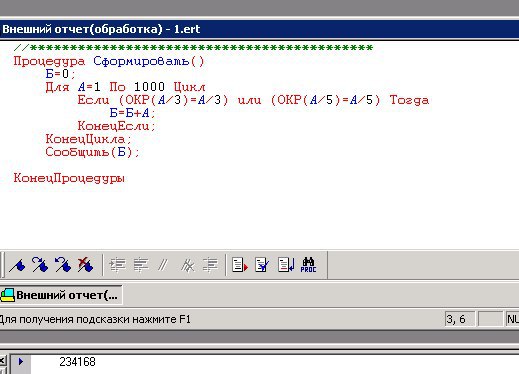The image size is (519, 374).
Task: Click the word 'Тогда' in the Если line
Action: coord(409,100)
